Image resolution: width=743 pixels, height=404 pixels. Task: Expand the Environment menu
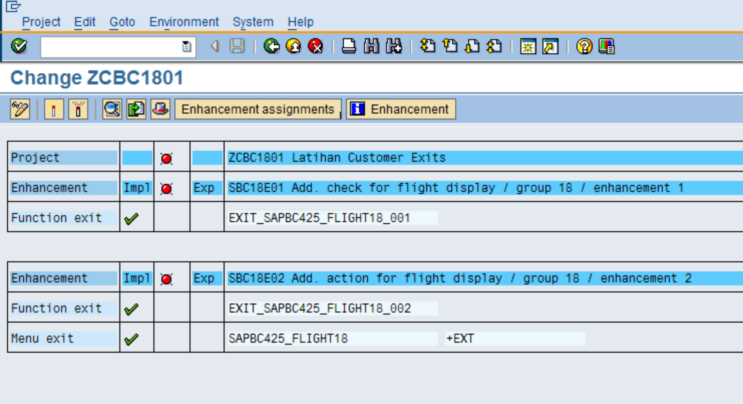tap(184, 22)
